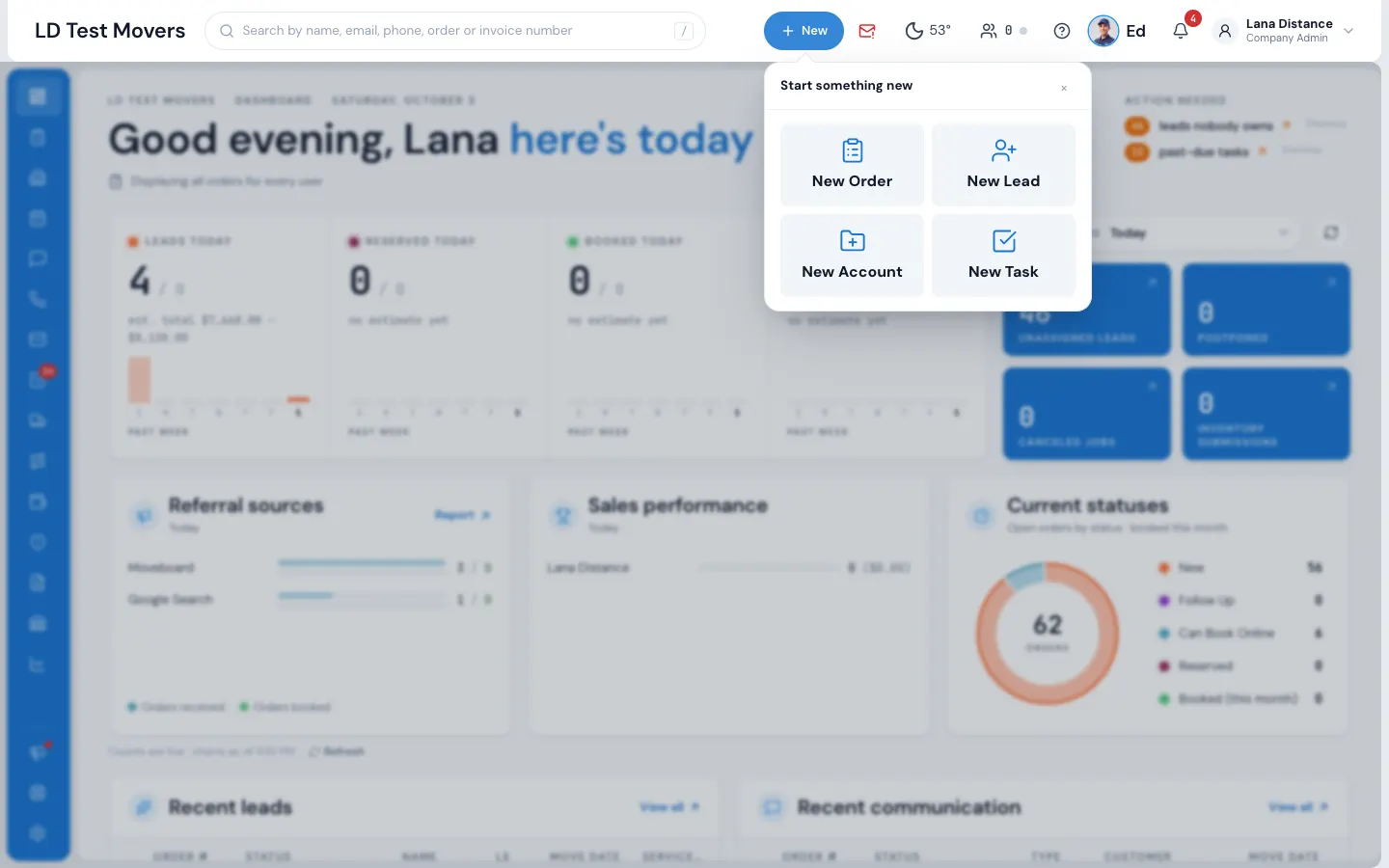1389x868 pixels.
Task: Focus the search by name or email field
Action: 455,31
